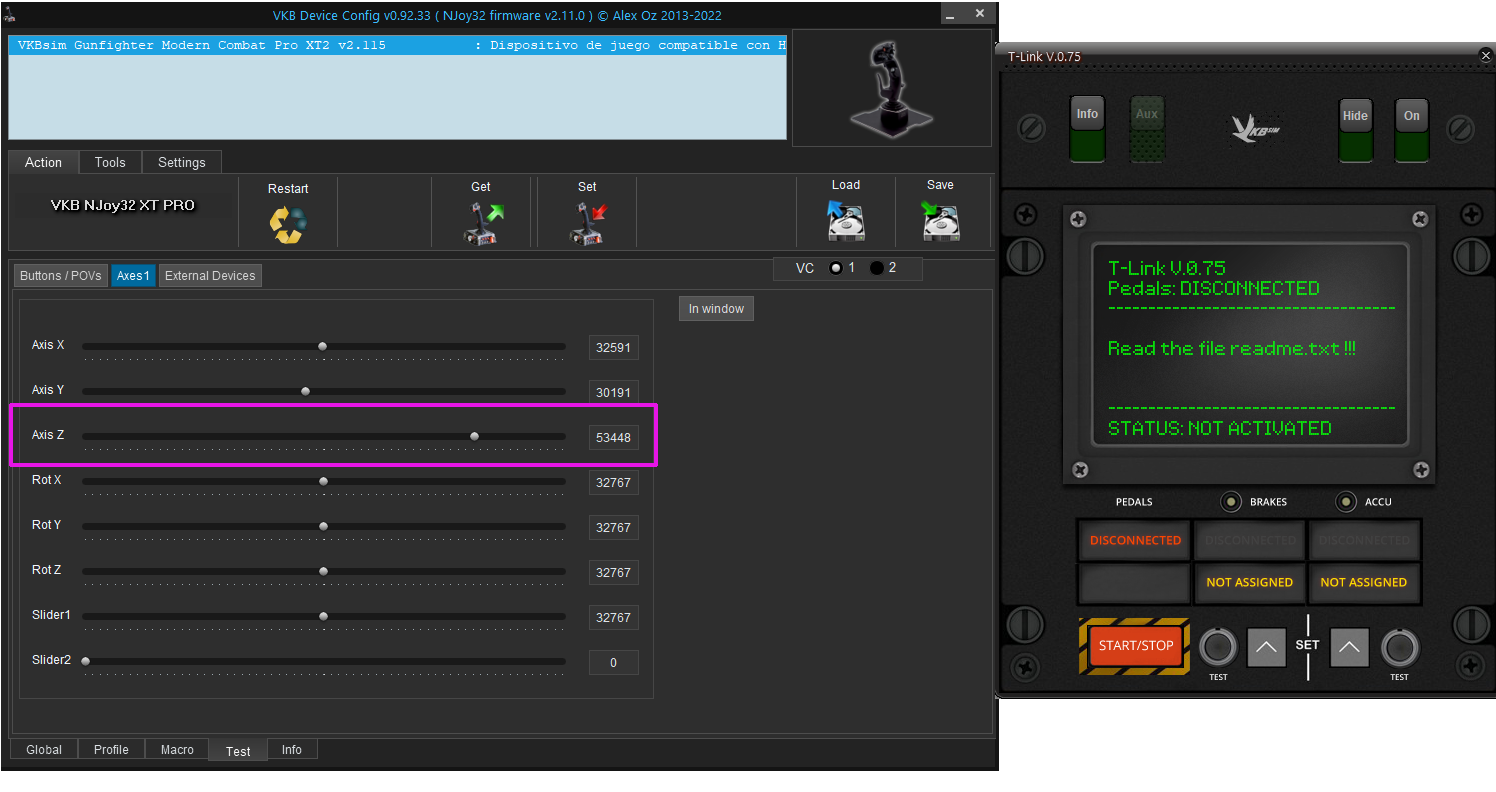
Task: Click the VKB NJoy32 XT PRO label
Action: [x=123, y=205]
